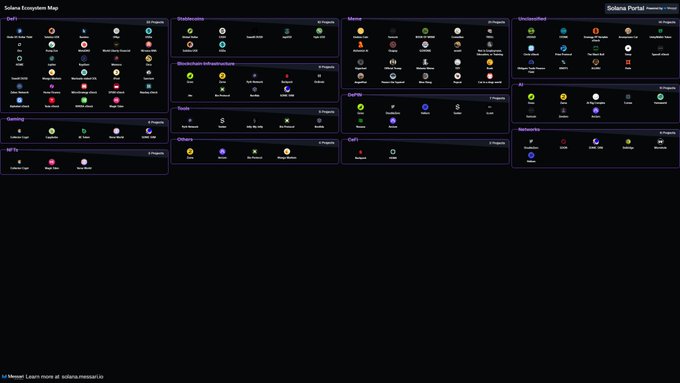Open the Wormhole network icon

(x=660, y=141)
